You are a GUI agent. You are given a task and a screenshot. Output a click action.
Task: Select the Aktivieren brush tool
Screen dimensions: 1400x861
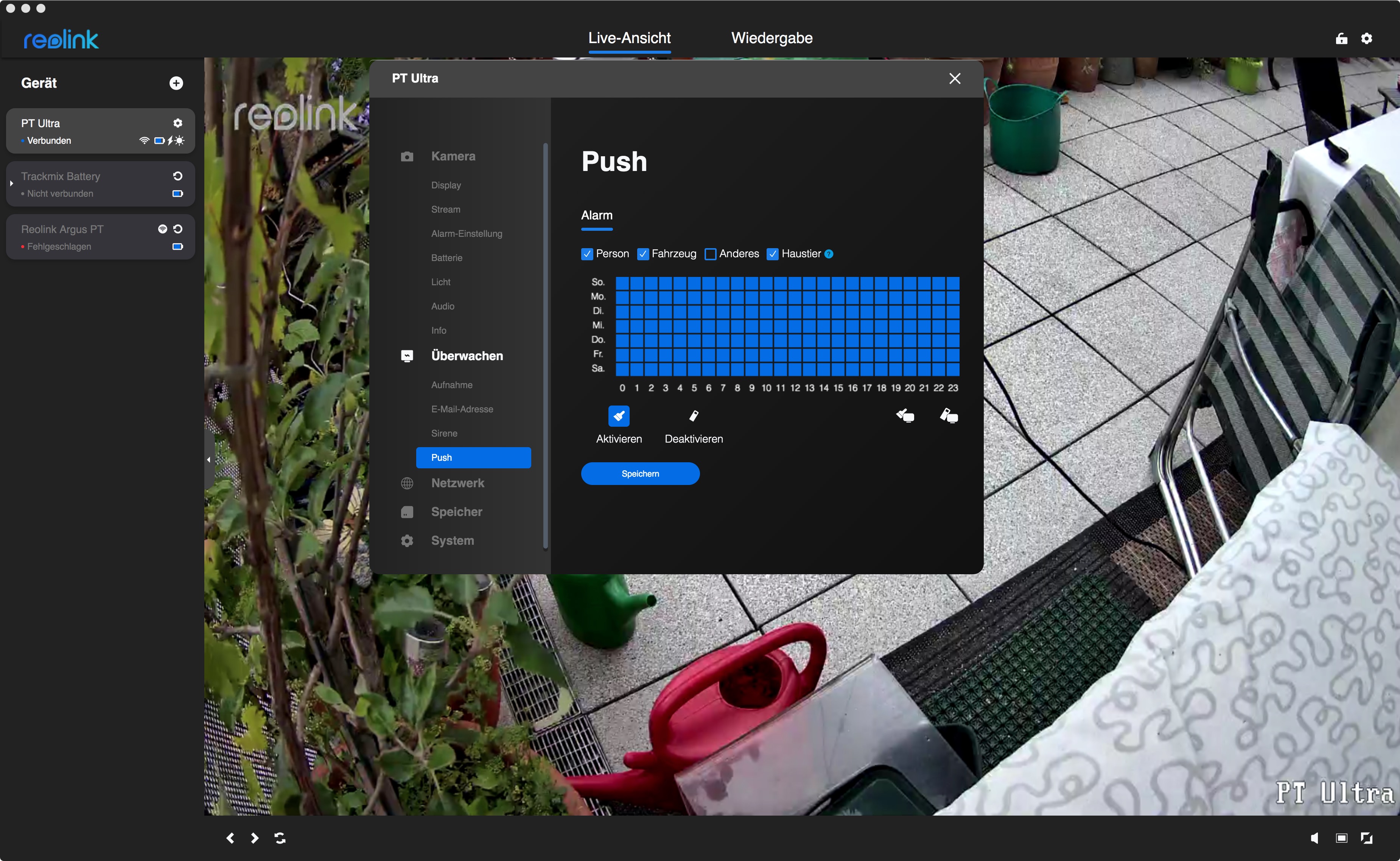tap(619, 416)
